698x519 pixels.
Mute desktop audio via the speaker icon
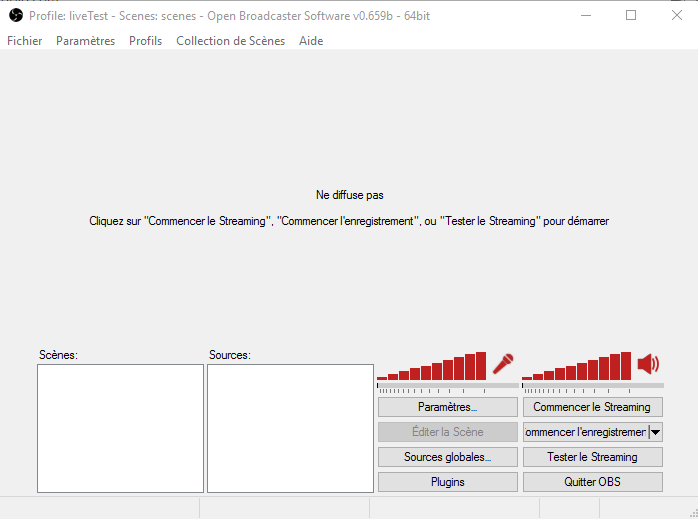point(649,364)
